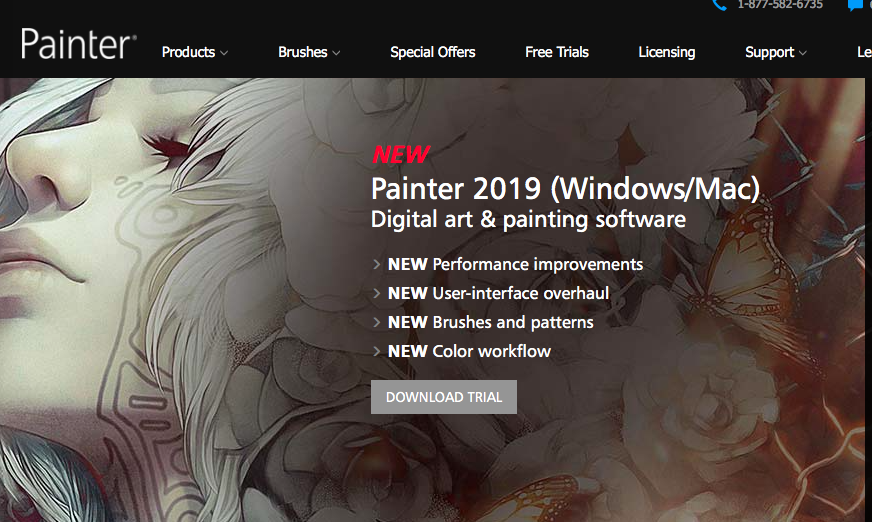Image resolution: width=872 pixels, height=522 pixels.
Task: Open the Licensing menu item
Action: [x=667, y=52]
